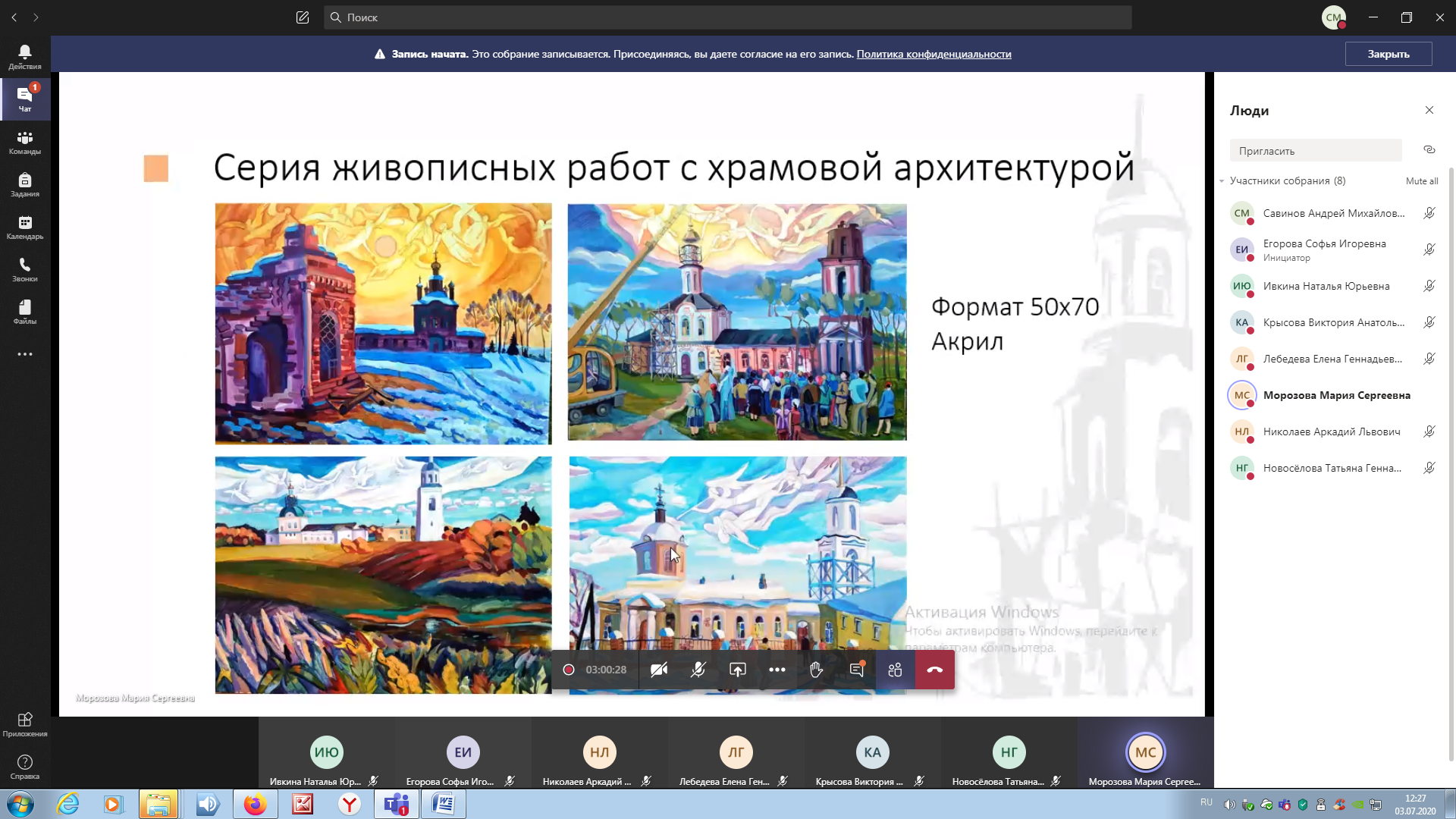Click the sunset church painting on slide
Image resolution: width=1456 pixels, height=819 pixels.
click(383, 324)
